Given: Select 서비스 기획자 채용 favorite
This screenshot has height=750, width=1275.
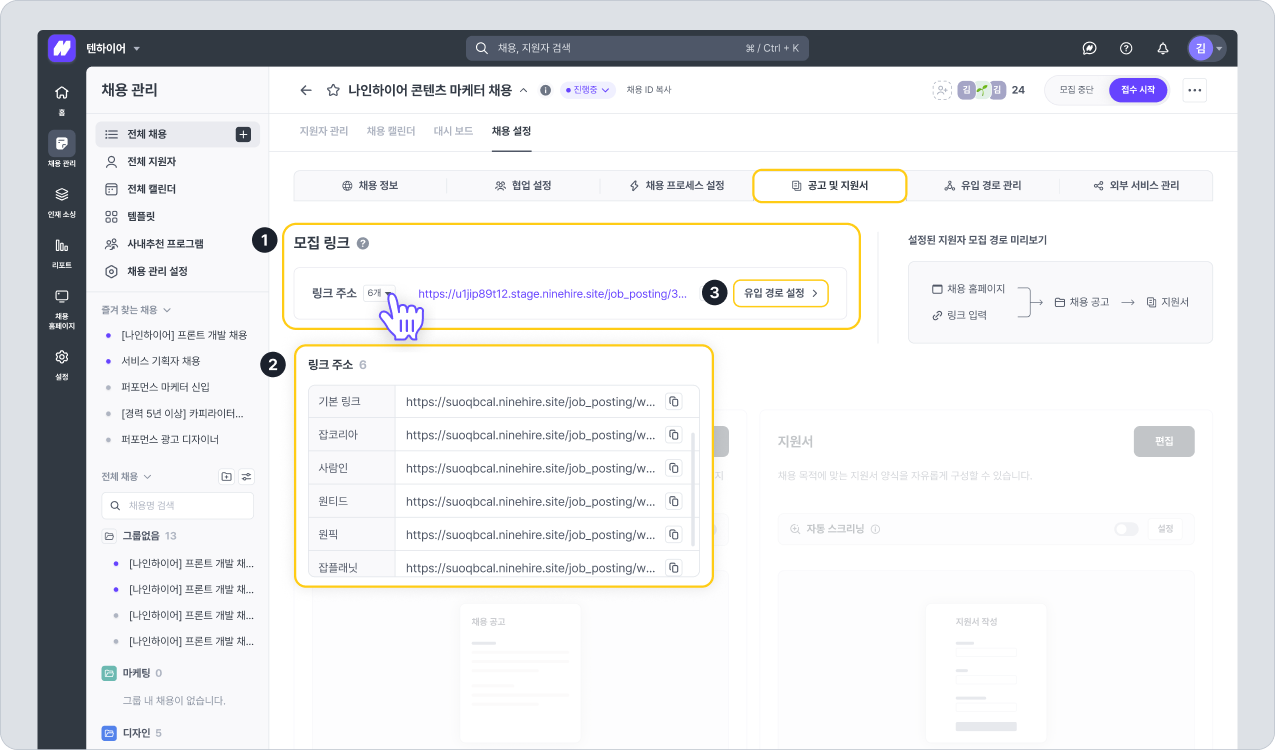Looking at the screenshot, I should pos(160,361).
